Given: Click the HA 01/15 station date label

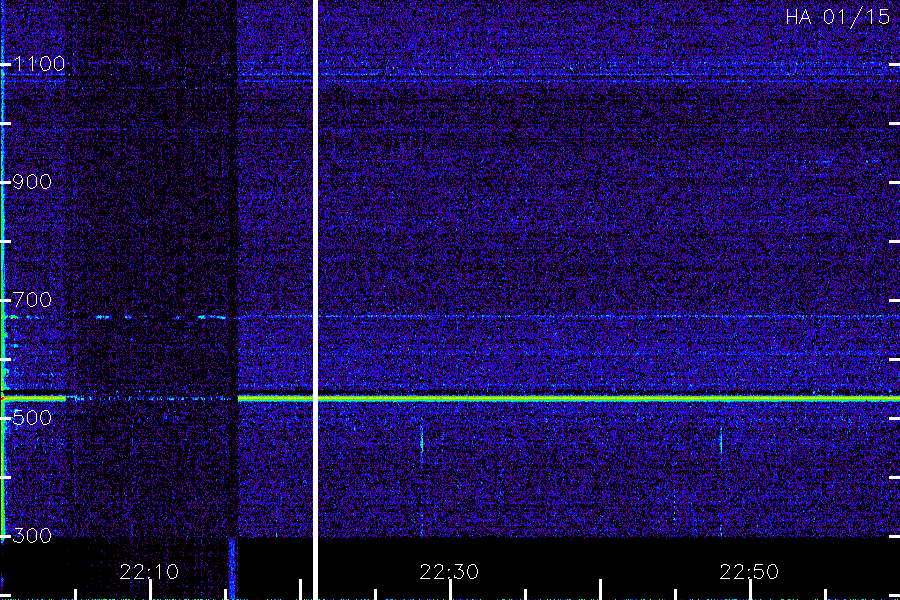Looking at the screenshot, I should (837, 17).
